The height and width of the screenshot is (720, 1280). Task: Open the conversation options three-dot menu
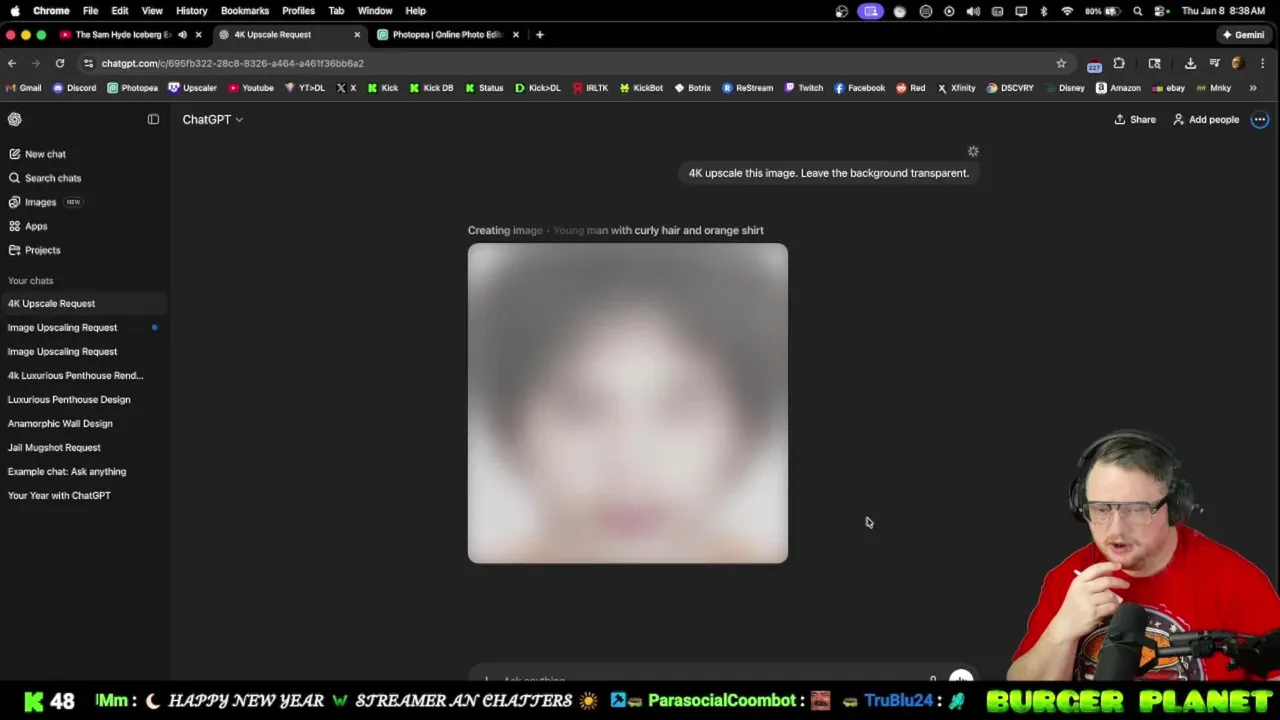click(1260, 119)
